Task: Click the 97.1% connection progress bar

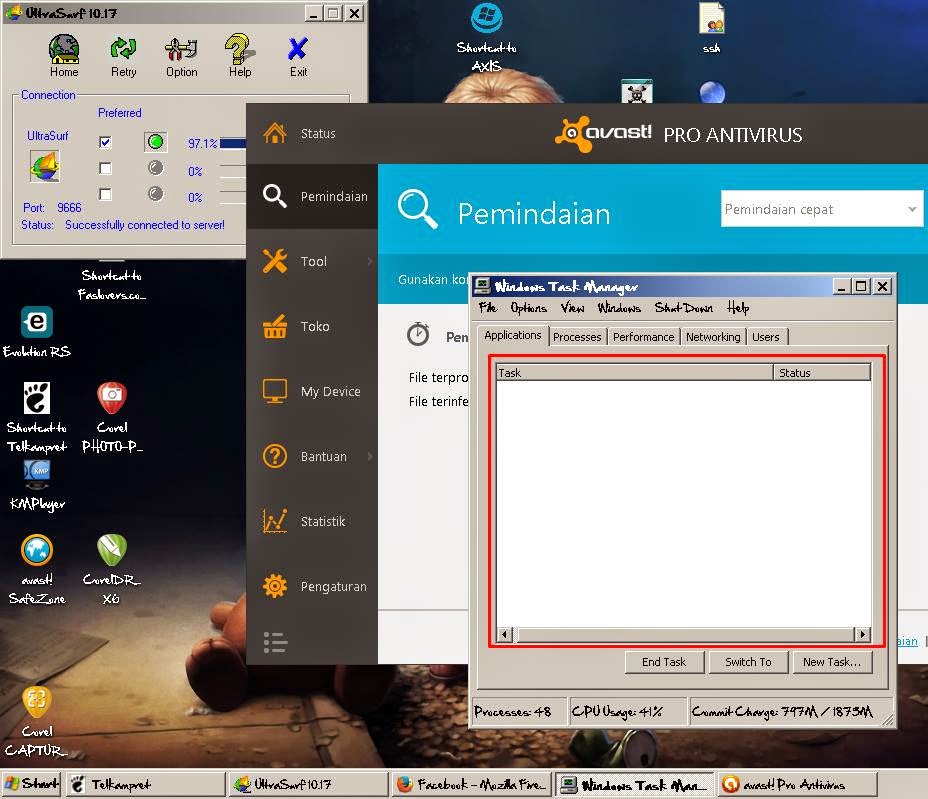Action: pyautogui.click(x=233, y=142)
